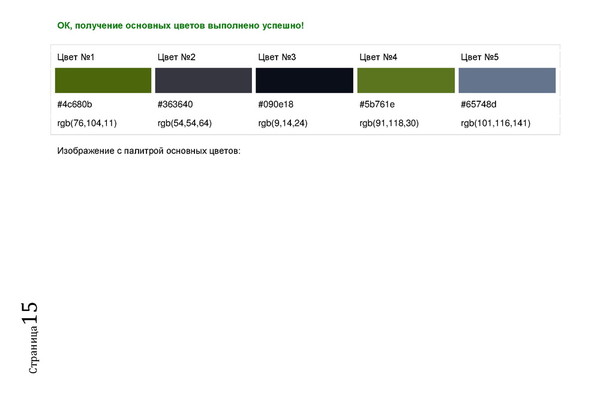This screenshot has width=600, height=399.
Task: Click the hex code #65748d
Action: [x=478, y=104]
